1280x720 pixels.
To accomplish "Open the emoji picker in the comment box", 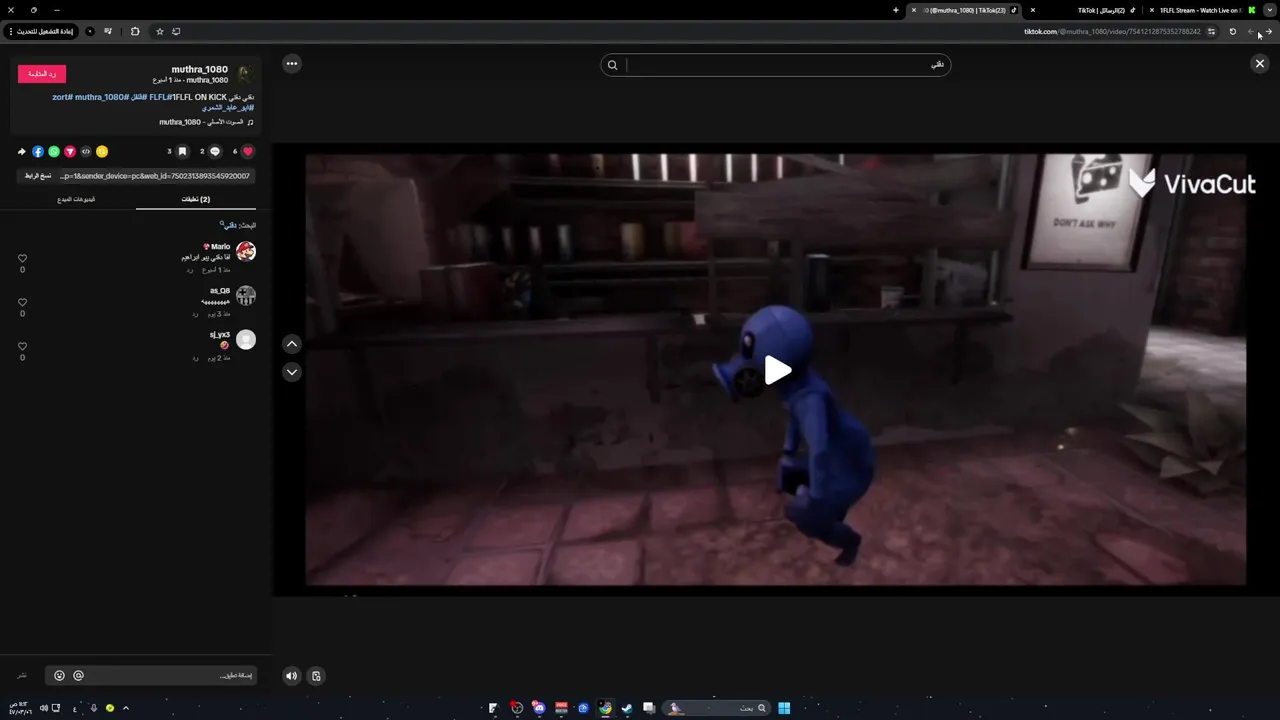I will (x=59, y=676).
